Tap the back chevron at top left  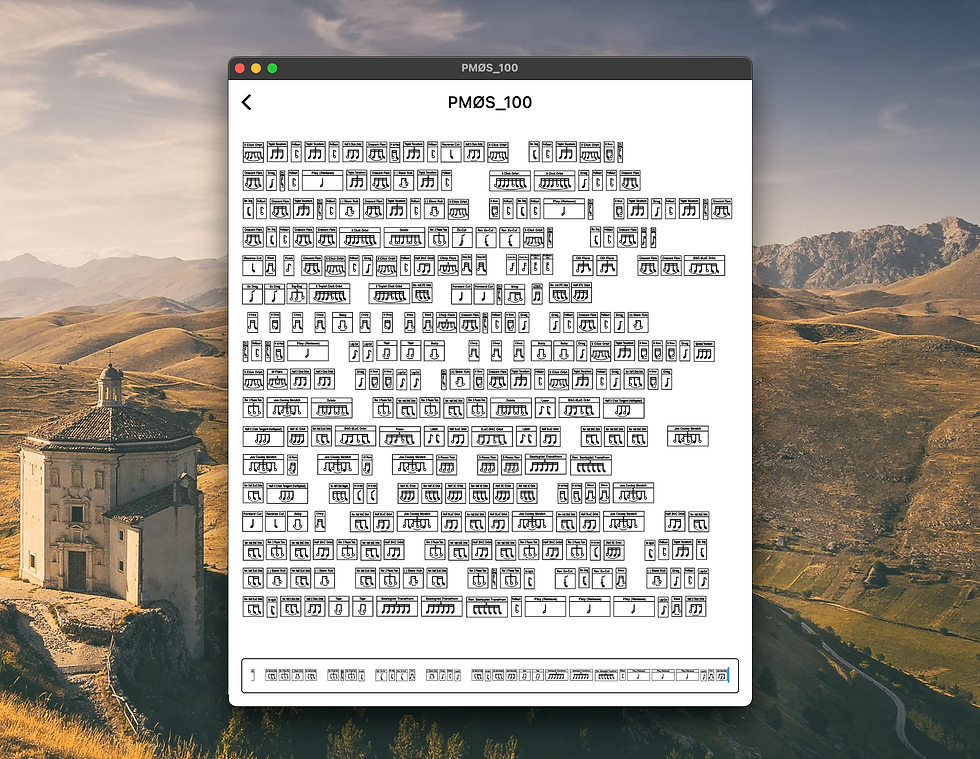(247, 102)
